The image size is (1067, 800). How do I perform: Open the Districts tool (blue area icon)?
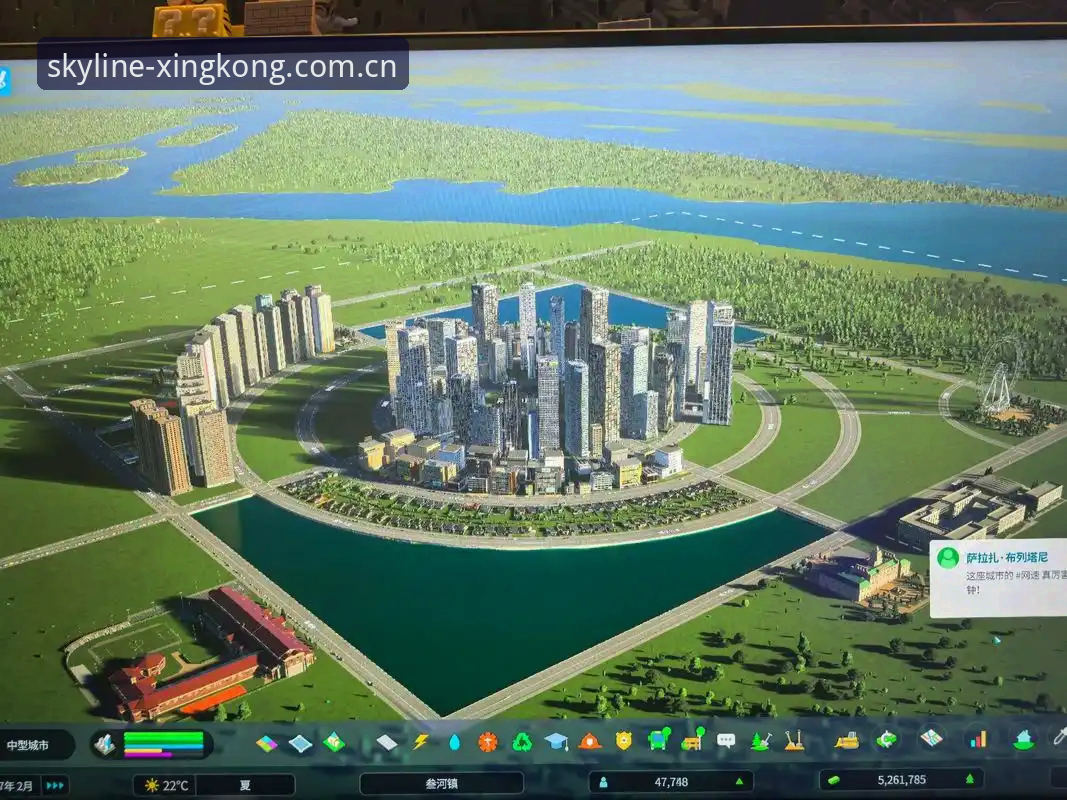pos(300,744)
